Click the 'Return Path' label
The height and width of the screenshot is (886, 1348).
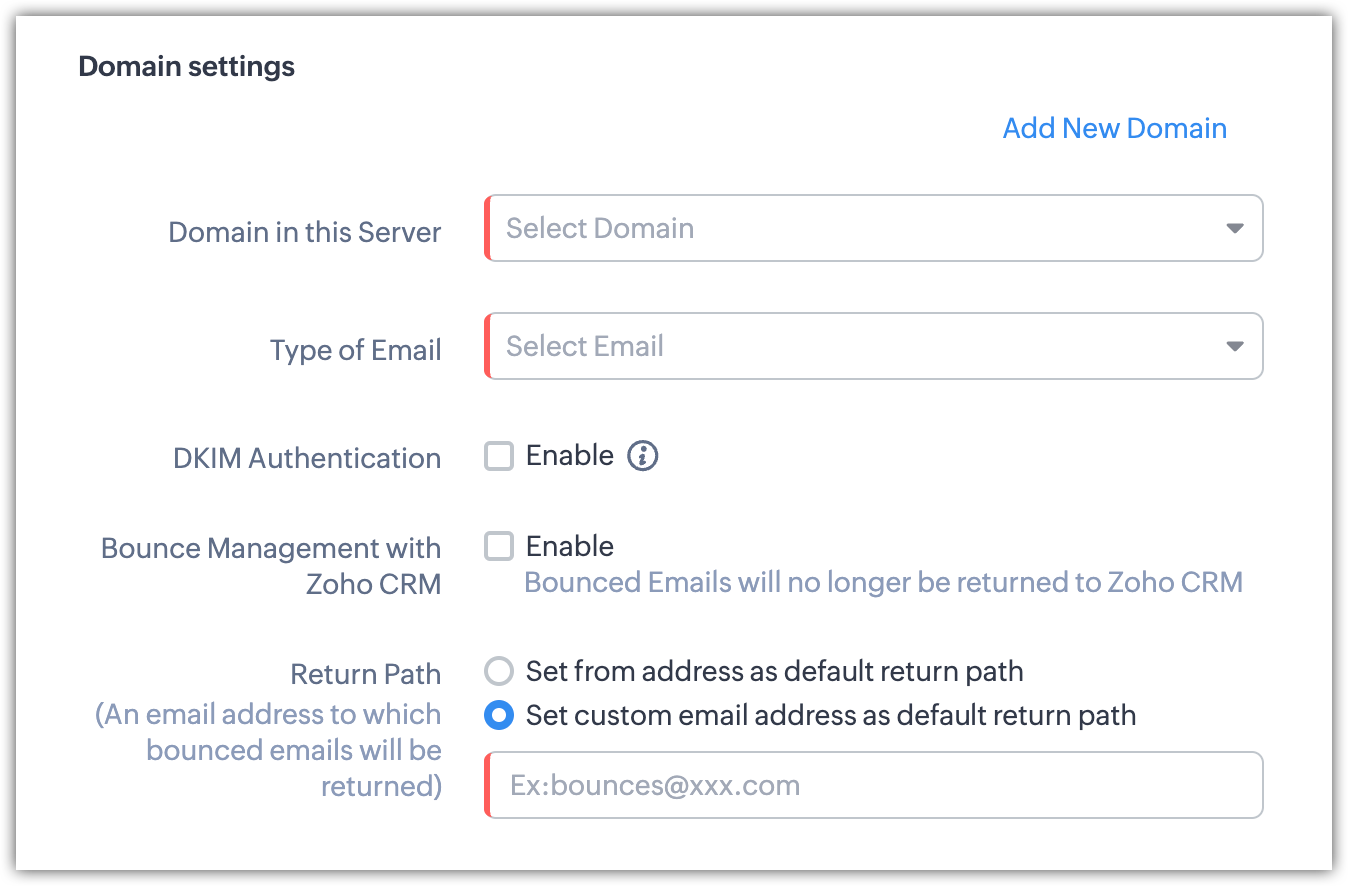pos(365,674)
